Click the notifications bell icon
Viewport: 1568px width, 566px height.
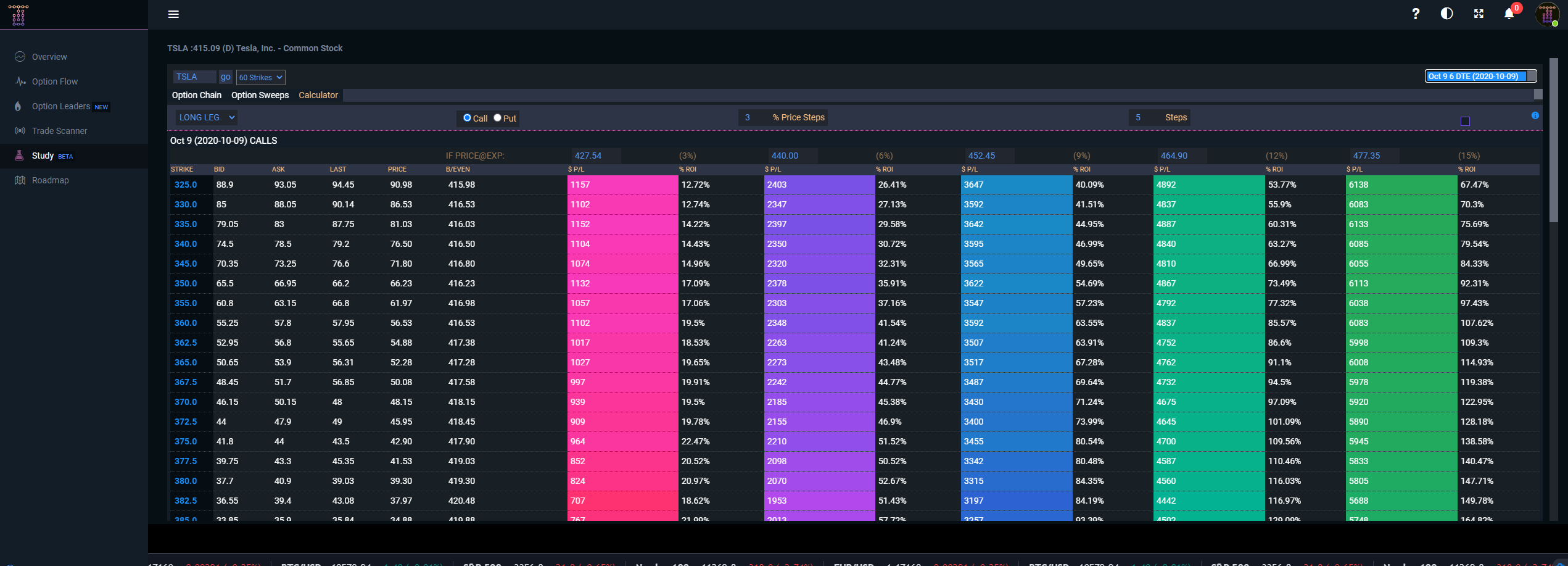pyautogui.click(x=1509, y=13)
